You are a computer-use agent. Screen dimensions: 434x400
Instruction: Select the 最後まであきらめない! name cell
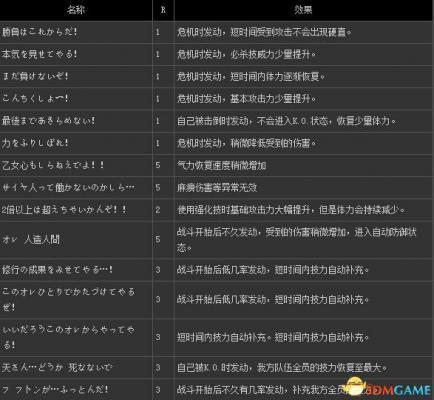pyautogui.click(x=76, y=121)
